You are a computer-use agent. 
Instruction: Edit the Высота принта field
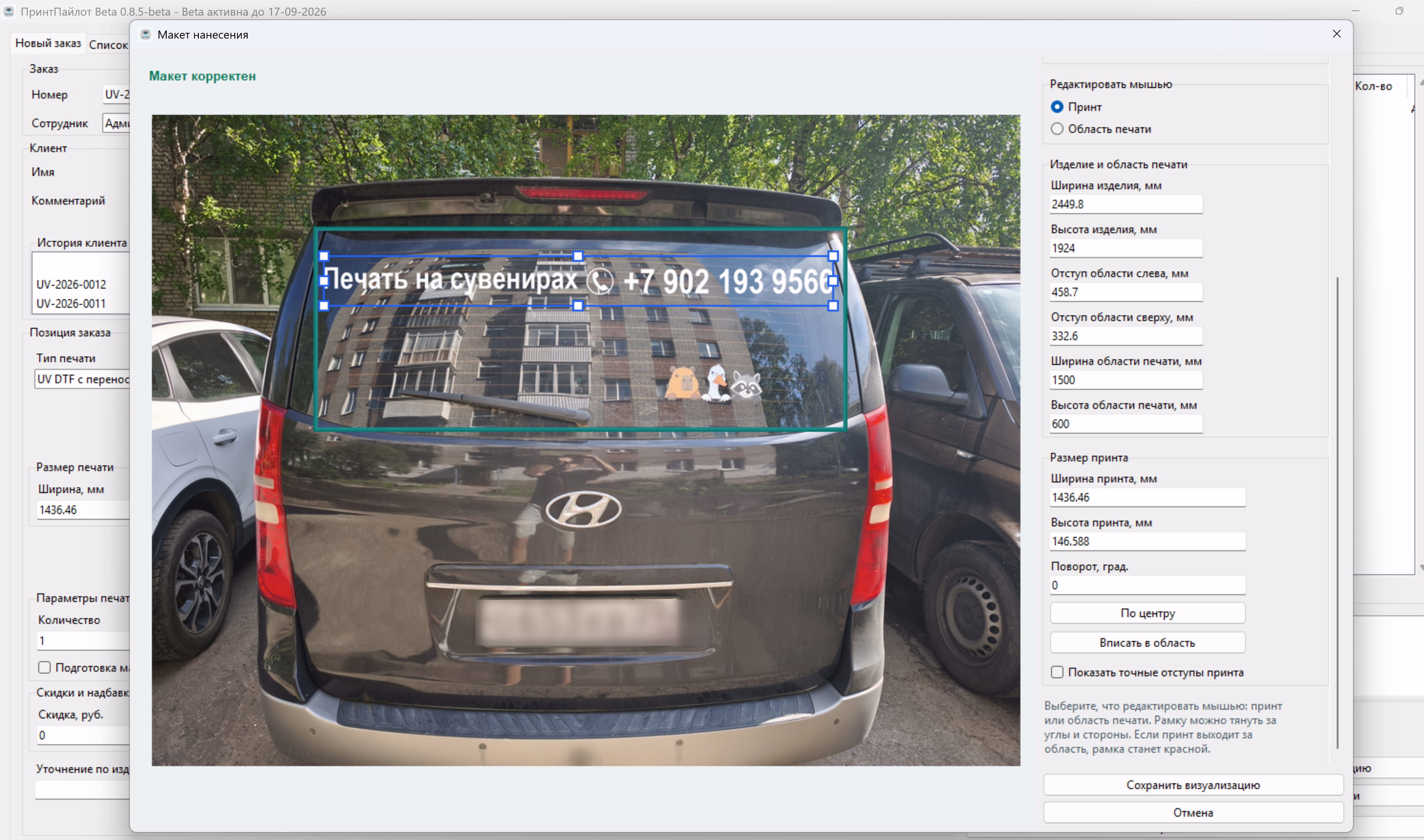pos(1147,541)
